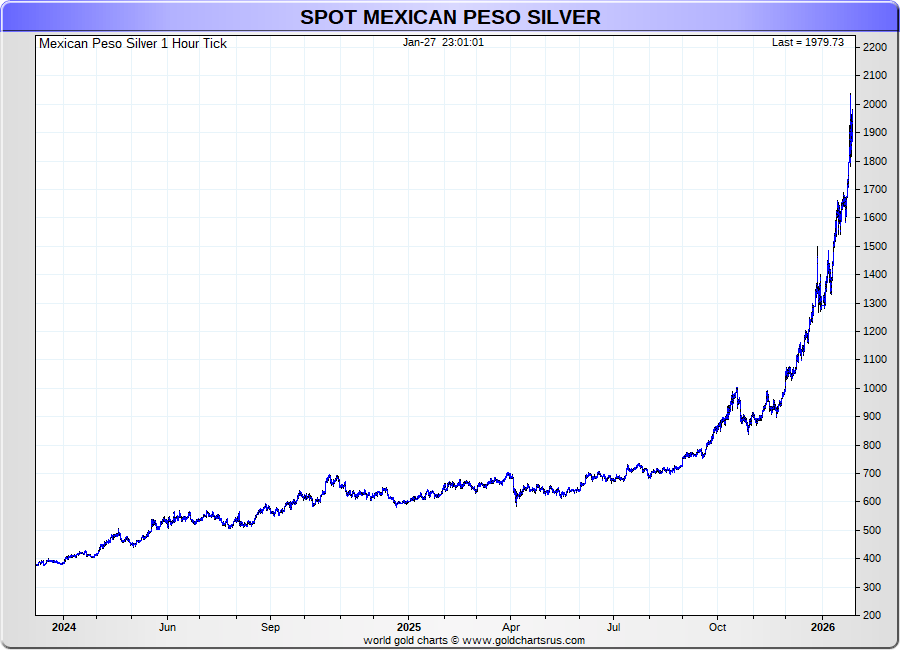Click the Sep x-axis label
The height and width of the screenshot is (650, 900).
tap(270, 627)
